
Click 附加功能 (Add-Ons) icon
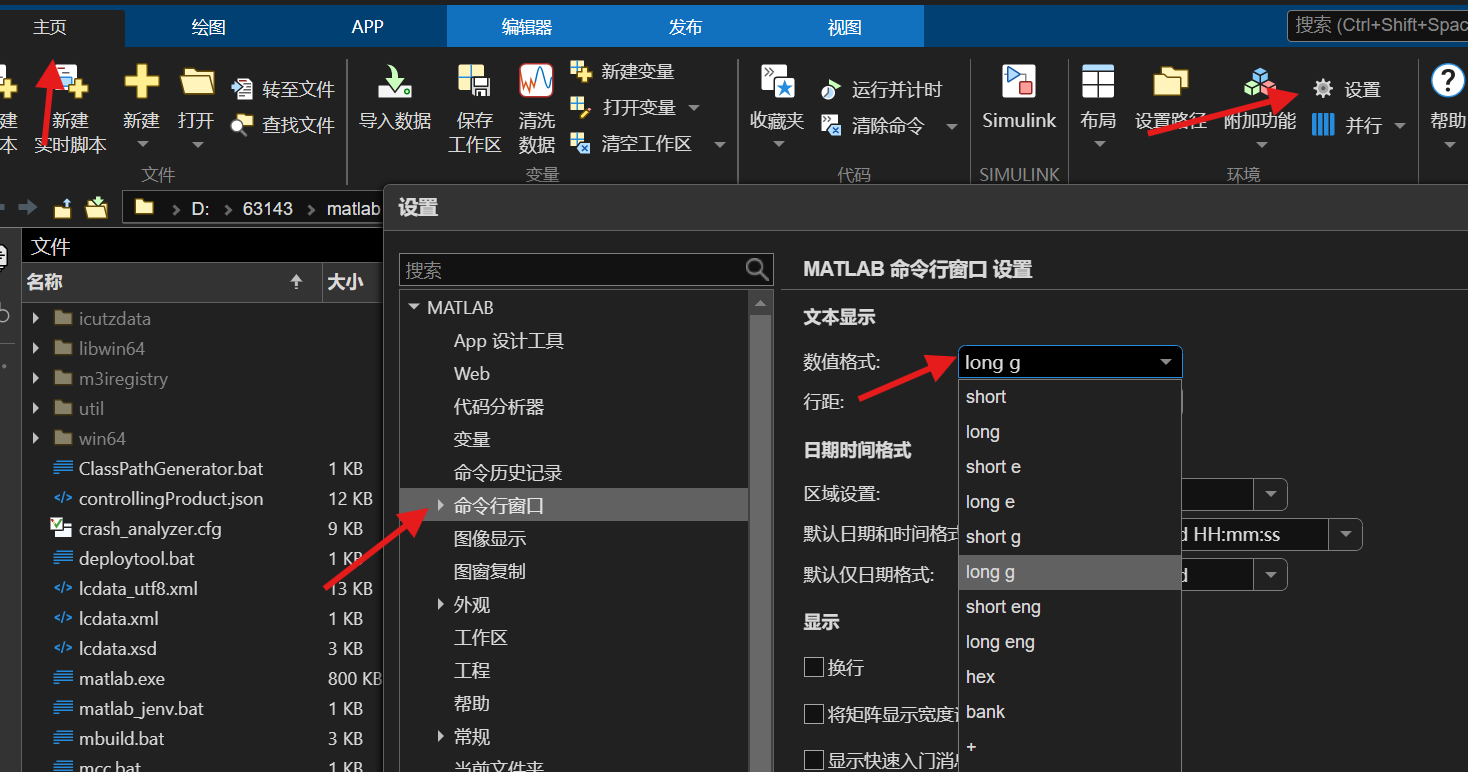1260,81
